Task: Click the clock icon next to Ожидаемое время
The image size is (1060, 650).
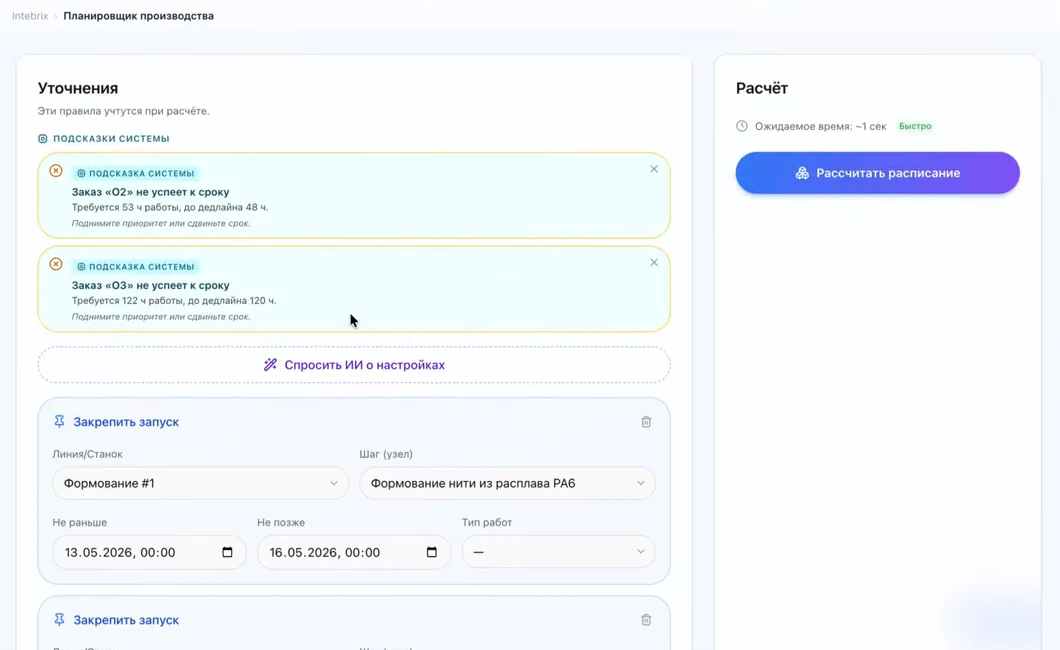Action: (x=742, y=126)
